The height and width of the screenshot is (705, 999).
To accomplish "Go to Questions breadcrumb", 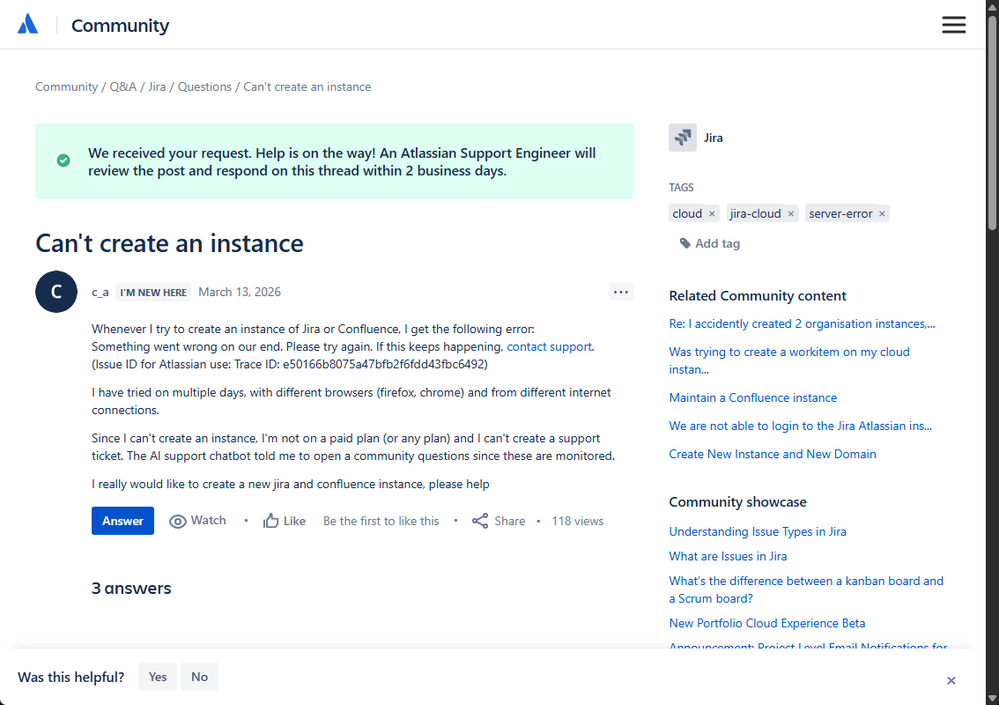I will pos(205,87).
